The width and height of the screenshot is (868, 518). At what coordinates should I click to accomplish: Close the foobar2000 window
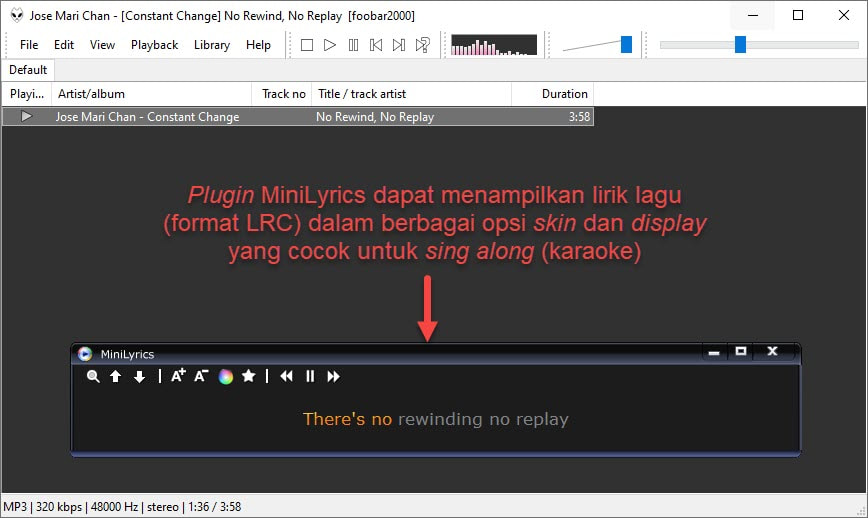click(844, 15)
